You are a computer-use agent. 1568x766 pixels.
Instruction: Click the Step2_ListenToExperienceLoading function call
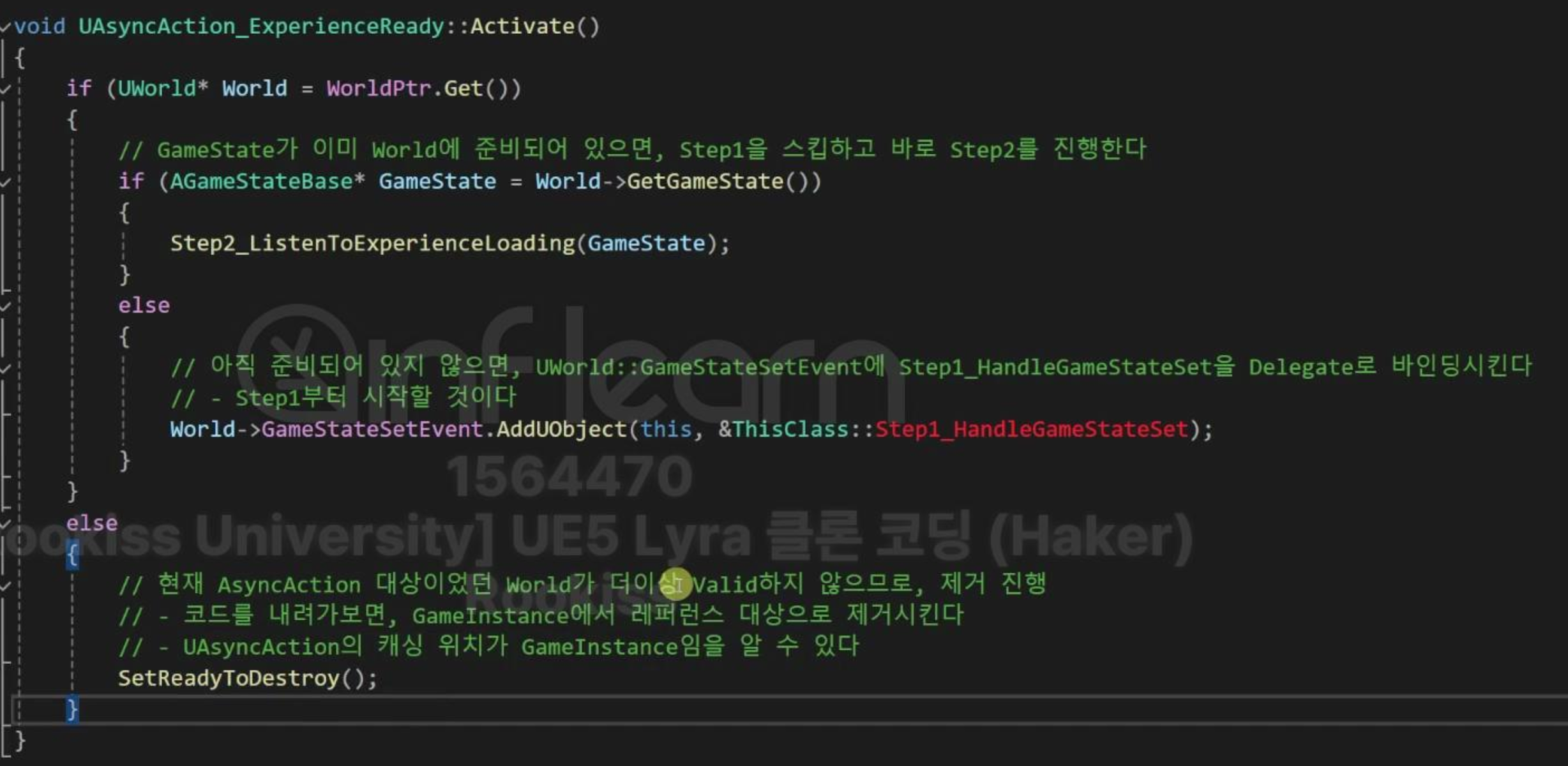372,244
